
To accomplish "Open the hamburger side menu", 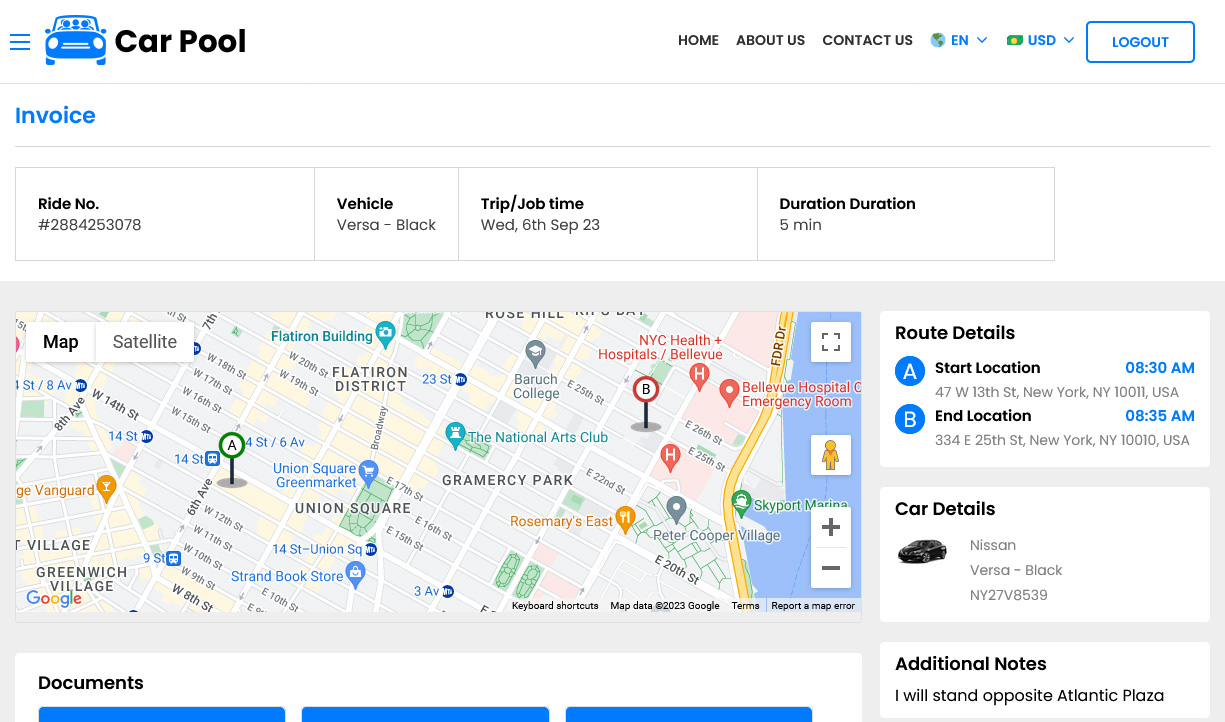I will pyautogui.click(x=20, y=42).
